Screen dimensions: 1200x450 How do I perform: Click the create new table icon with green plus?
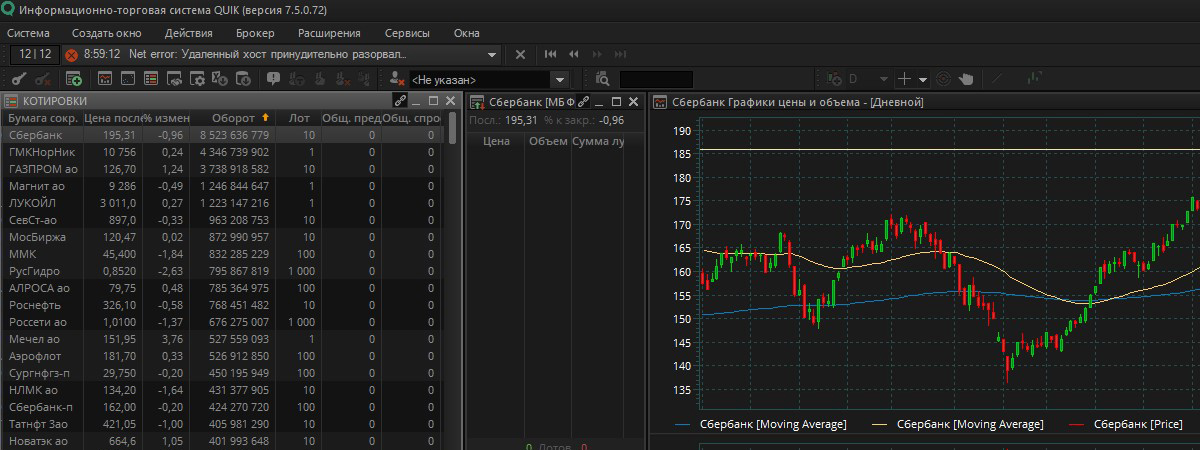(74, 79)
